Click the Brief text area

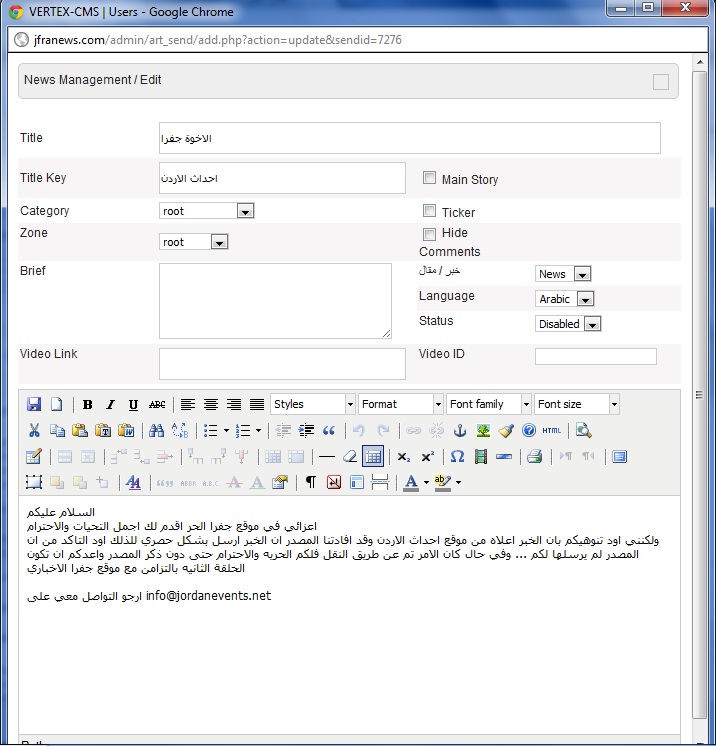coord(275,300)
